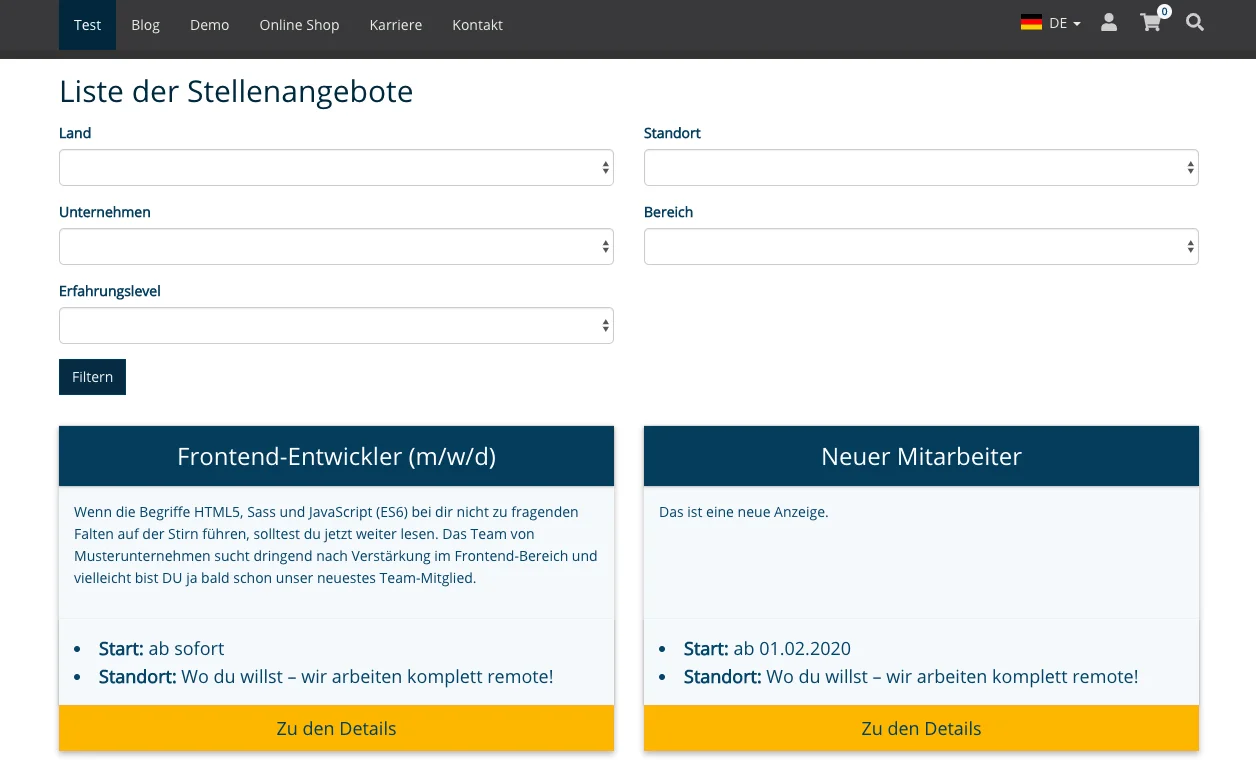The image size is (1256, 760).
Task: Click the shopping cart icon
Action: [1150, 23]
